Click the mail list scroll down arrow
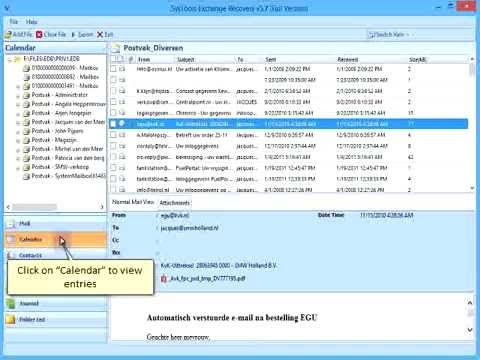Image resolution: width=480 pixels, height=360 pixels. pyautogui.click(x=472, y=188)
